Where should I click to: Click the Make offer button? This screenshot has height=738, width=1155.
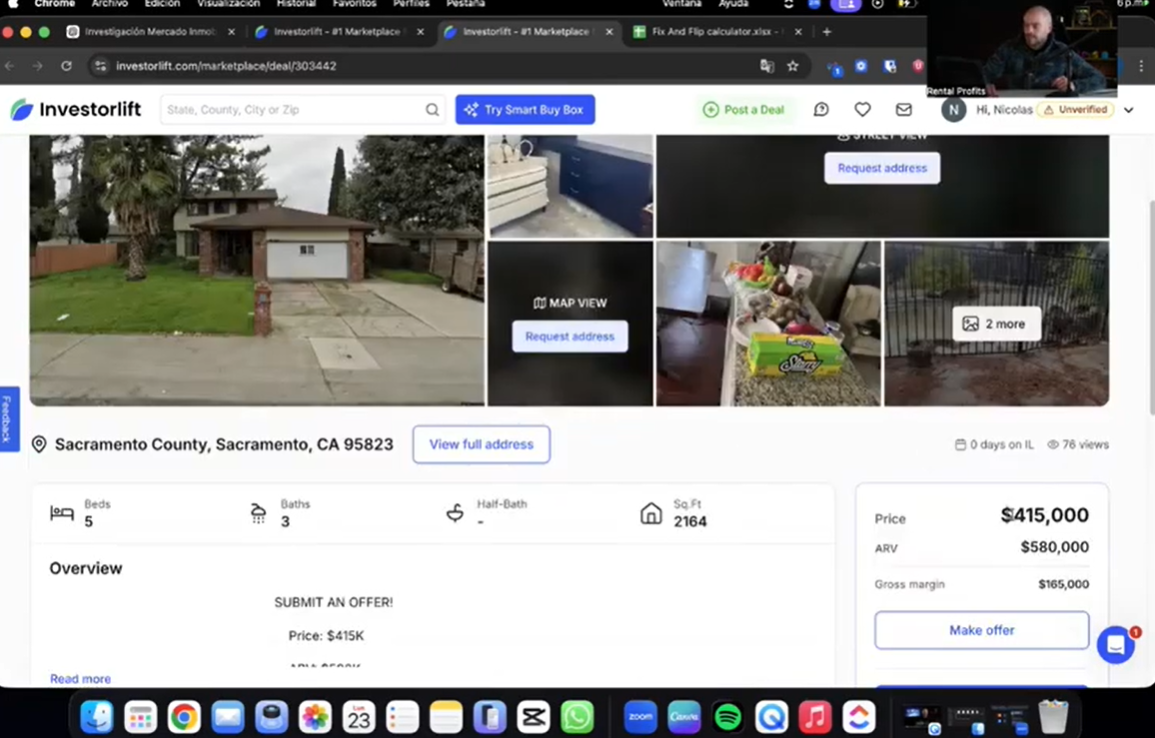981,630
